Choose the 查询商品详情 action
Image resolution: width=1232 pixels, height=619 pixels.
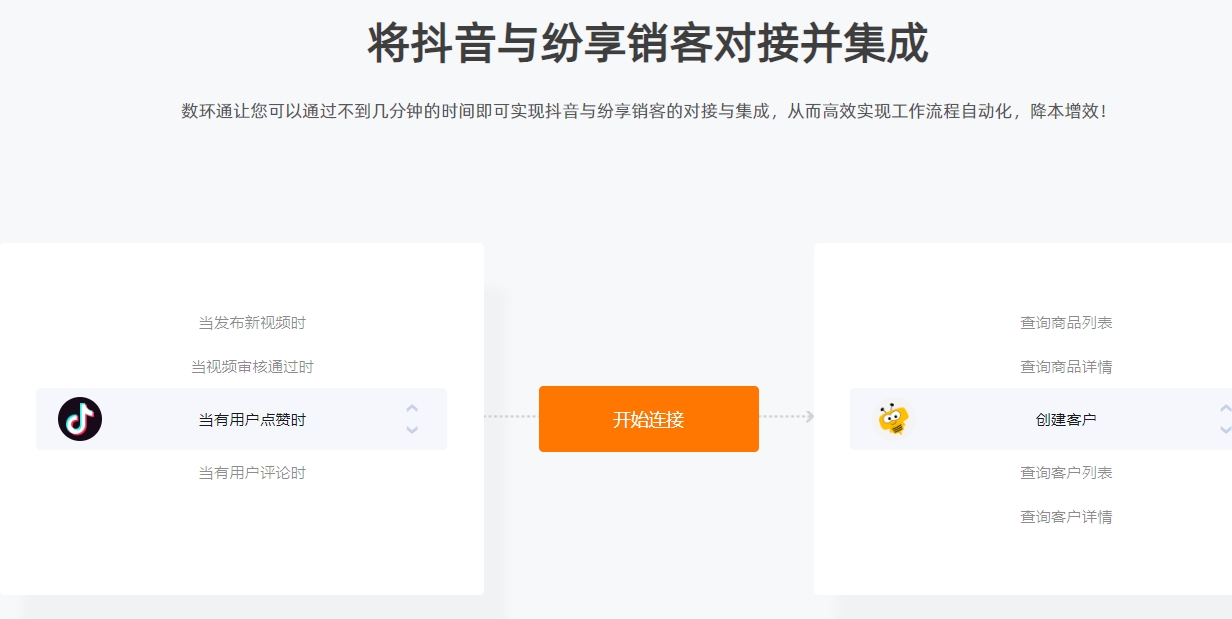tap(1066, 367)
